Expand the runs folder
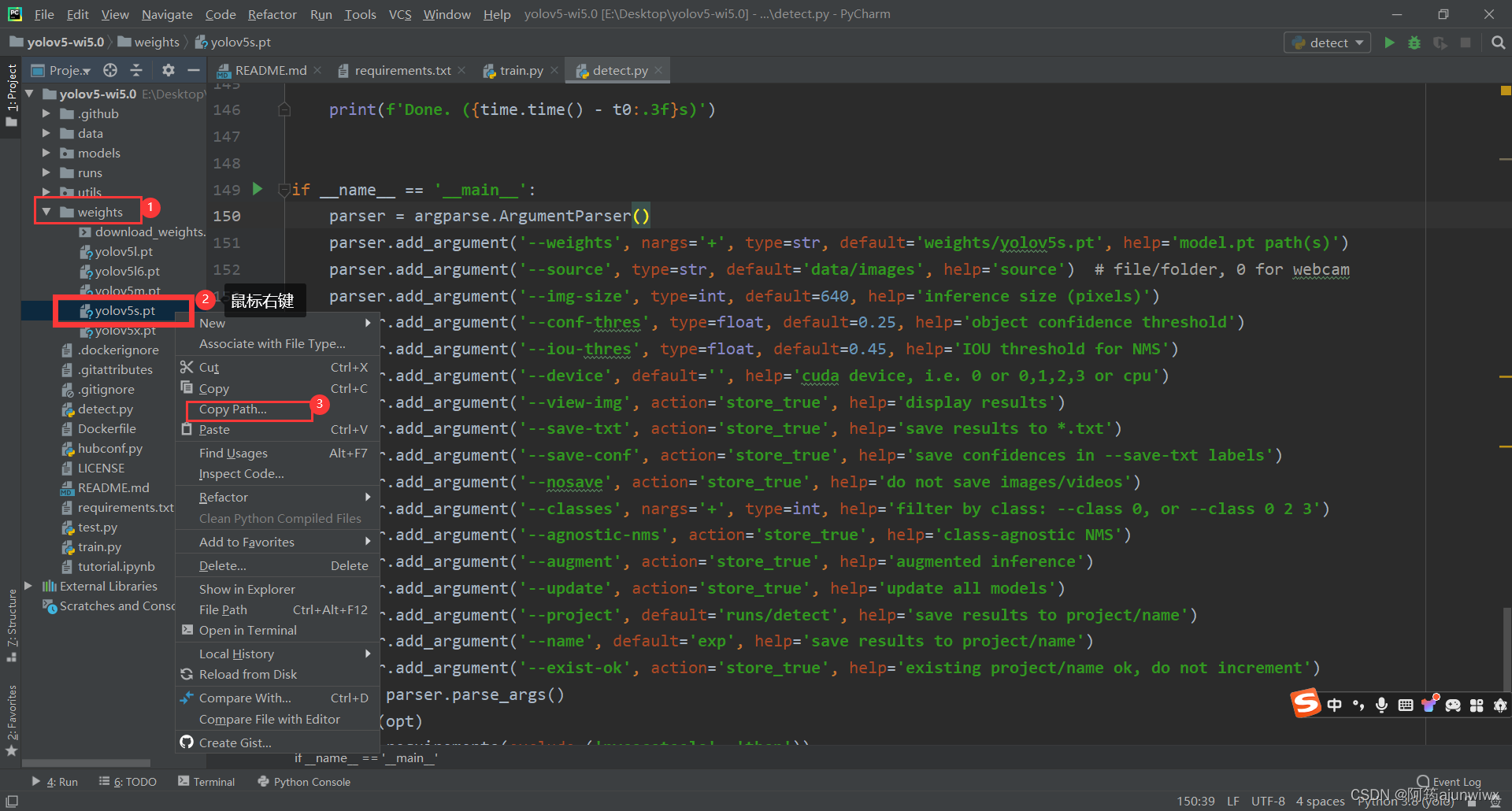Screen dimensions: 1512x811 46,172
